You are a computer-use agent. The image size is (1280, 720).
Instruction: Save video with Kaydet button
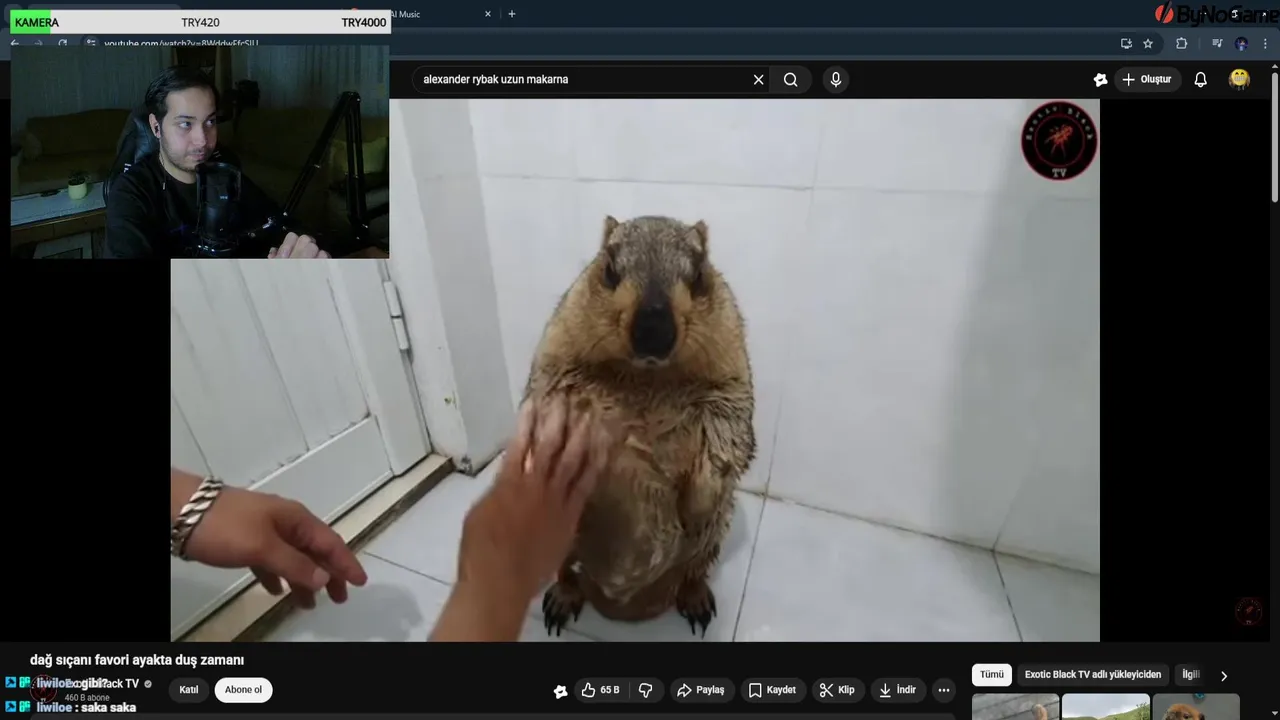click(772, 690)
